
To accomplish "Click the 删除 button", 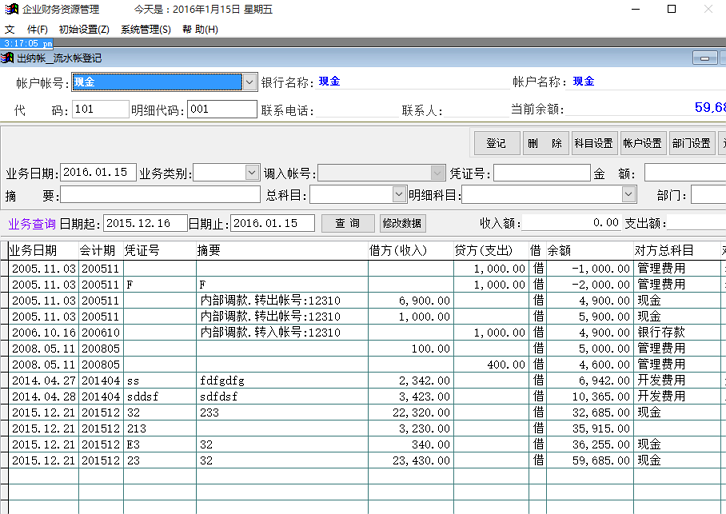I will (x=545, y=143).
